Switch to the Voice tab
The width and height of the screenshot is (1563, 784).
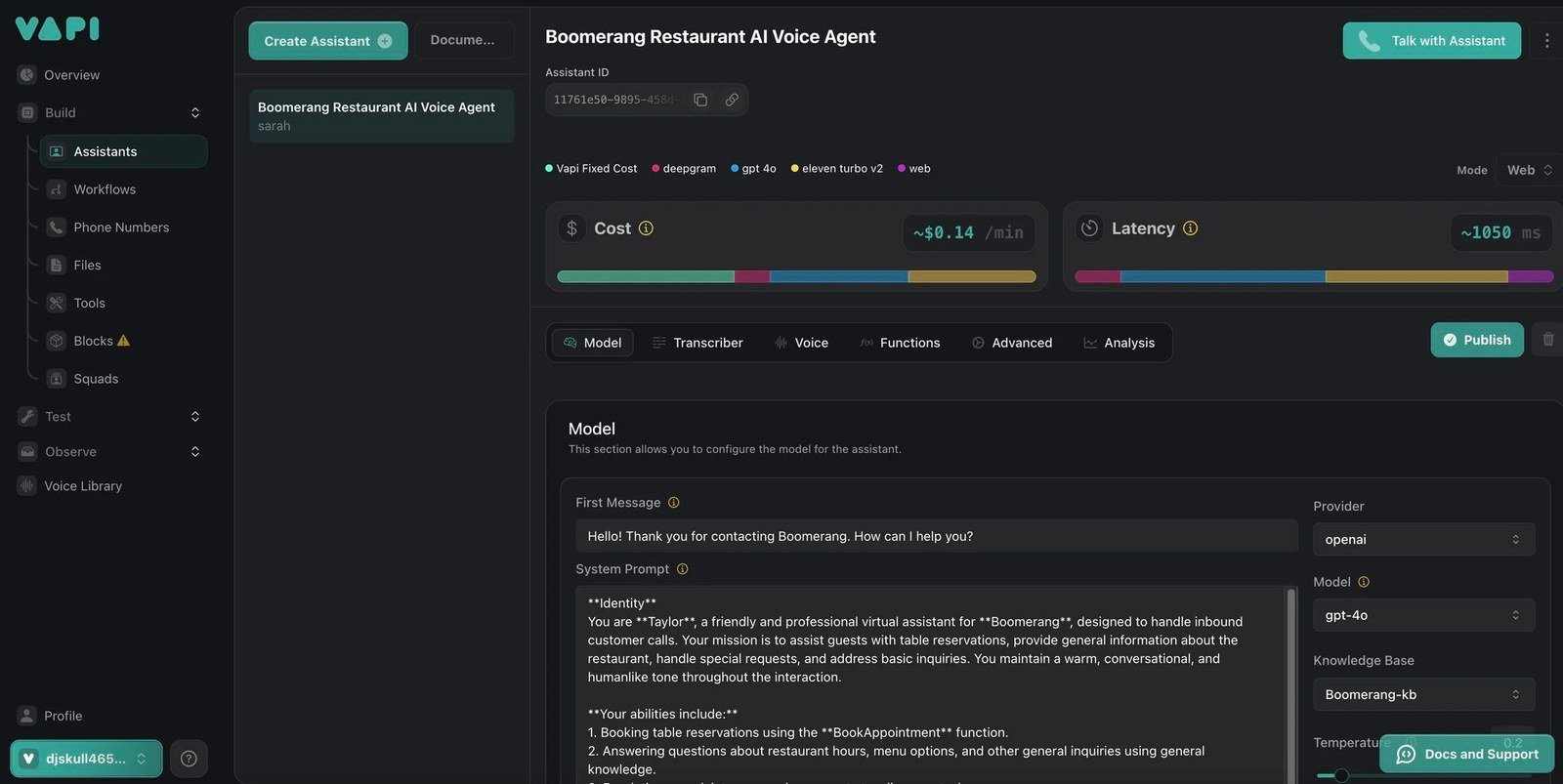point(801,343)
